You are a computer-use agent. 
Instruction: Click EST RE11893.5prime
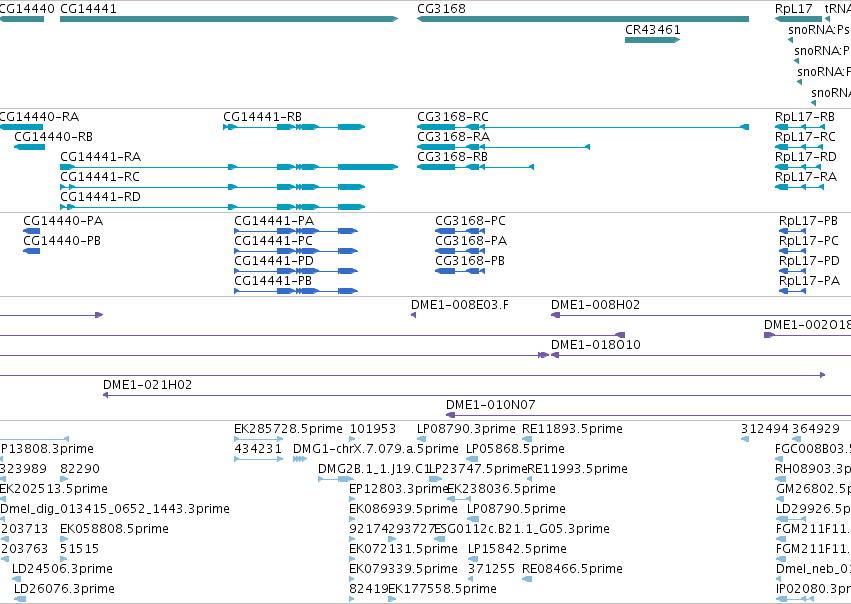[x=527, y=439]
